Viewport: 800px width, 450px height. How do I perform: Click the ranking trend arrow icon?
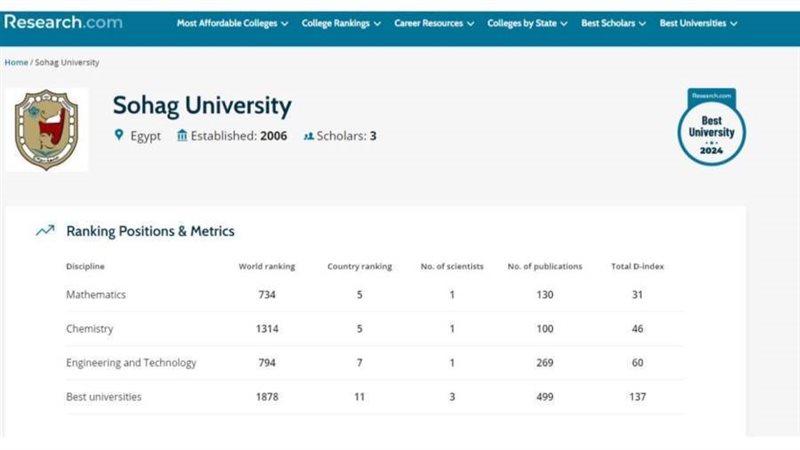coord(45,231)
